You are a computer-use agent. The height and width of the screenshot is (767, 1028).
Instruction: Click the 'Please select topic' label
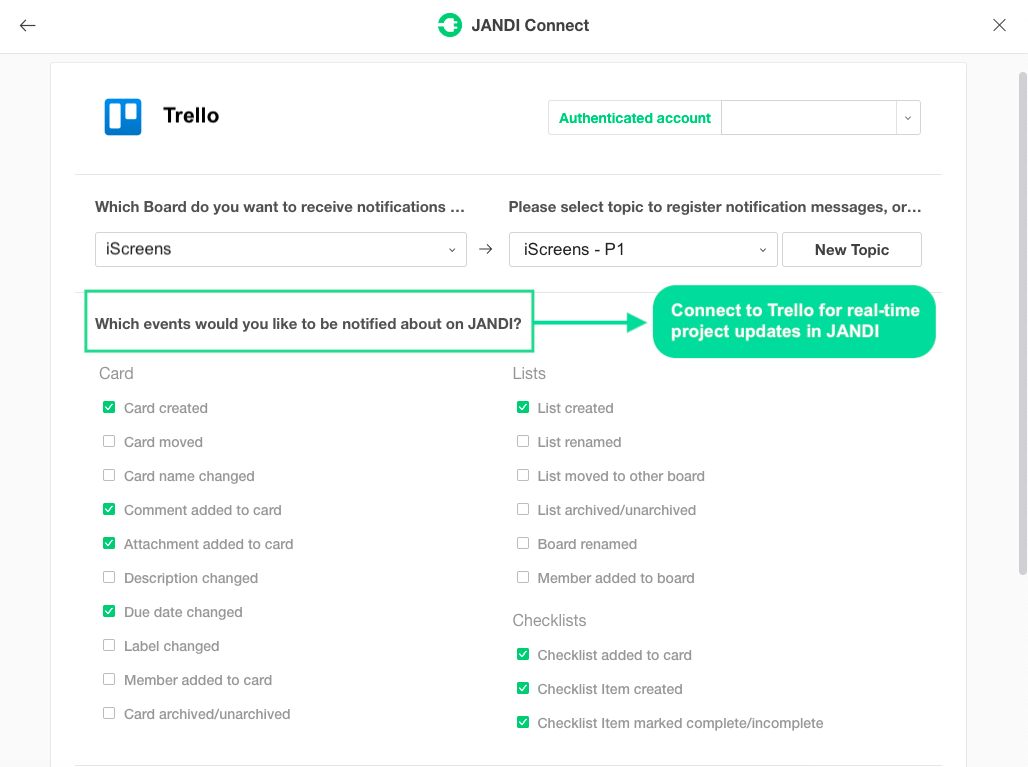point(715,207)
